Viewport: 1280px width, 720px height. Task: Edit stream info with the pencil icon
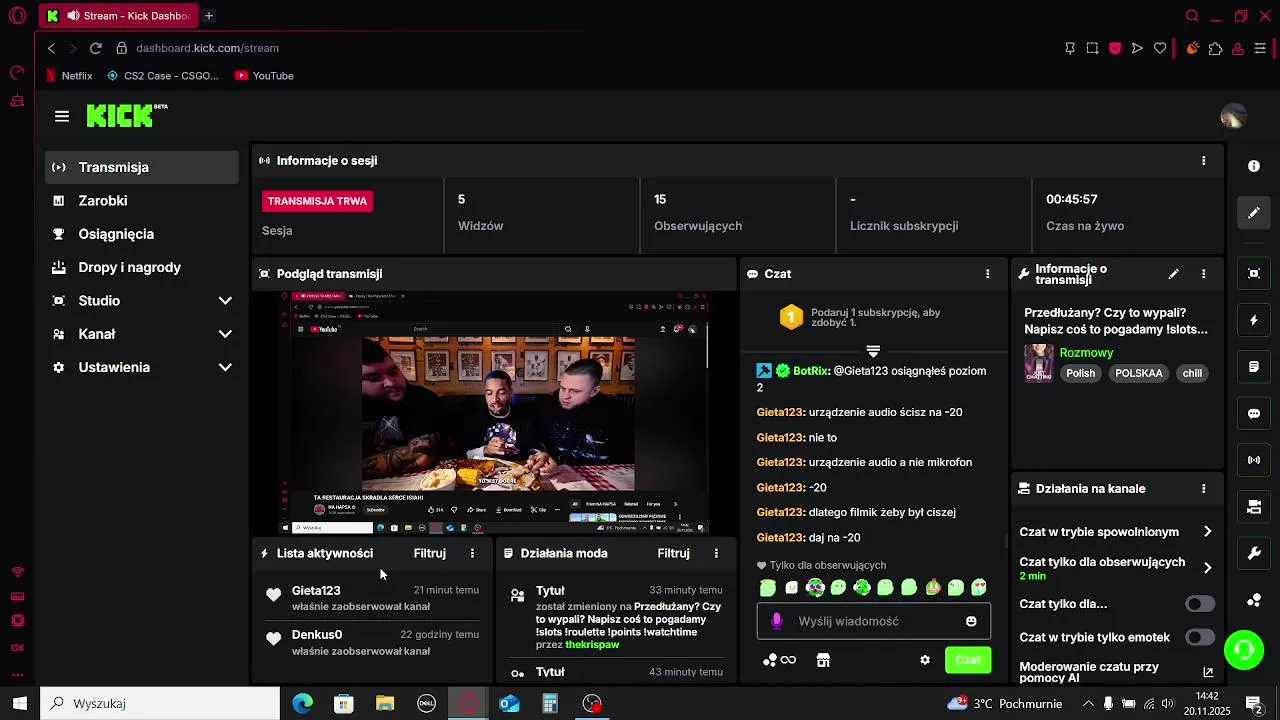point(1174,273)
